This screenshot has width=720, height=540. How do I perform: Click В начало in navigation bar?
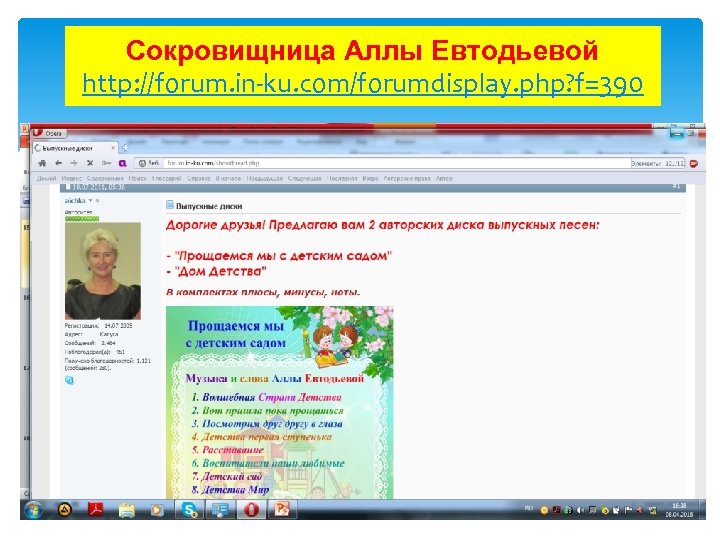(x=228, y=178)
